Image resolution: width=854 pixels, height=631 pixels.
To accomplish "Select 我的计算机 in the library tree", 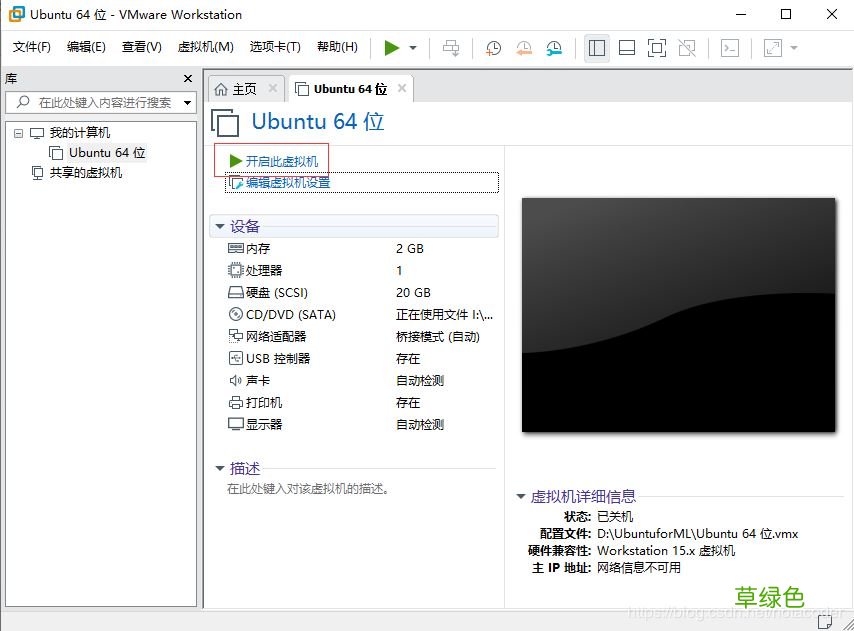I will 80,132.
